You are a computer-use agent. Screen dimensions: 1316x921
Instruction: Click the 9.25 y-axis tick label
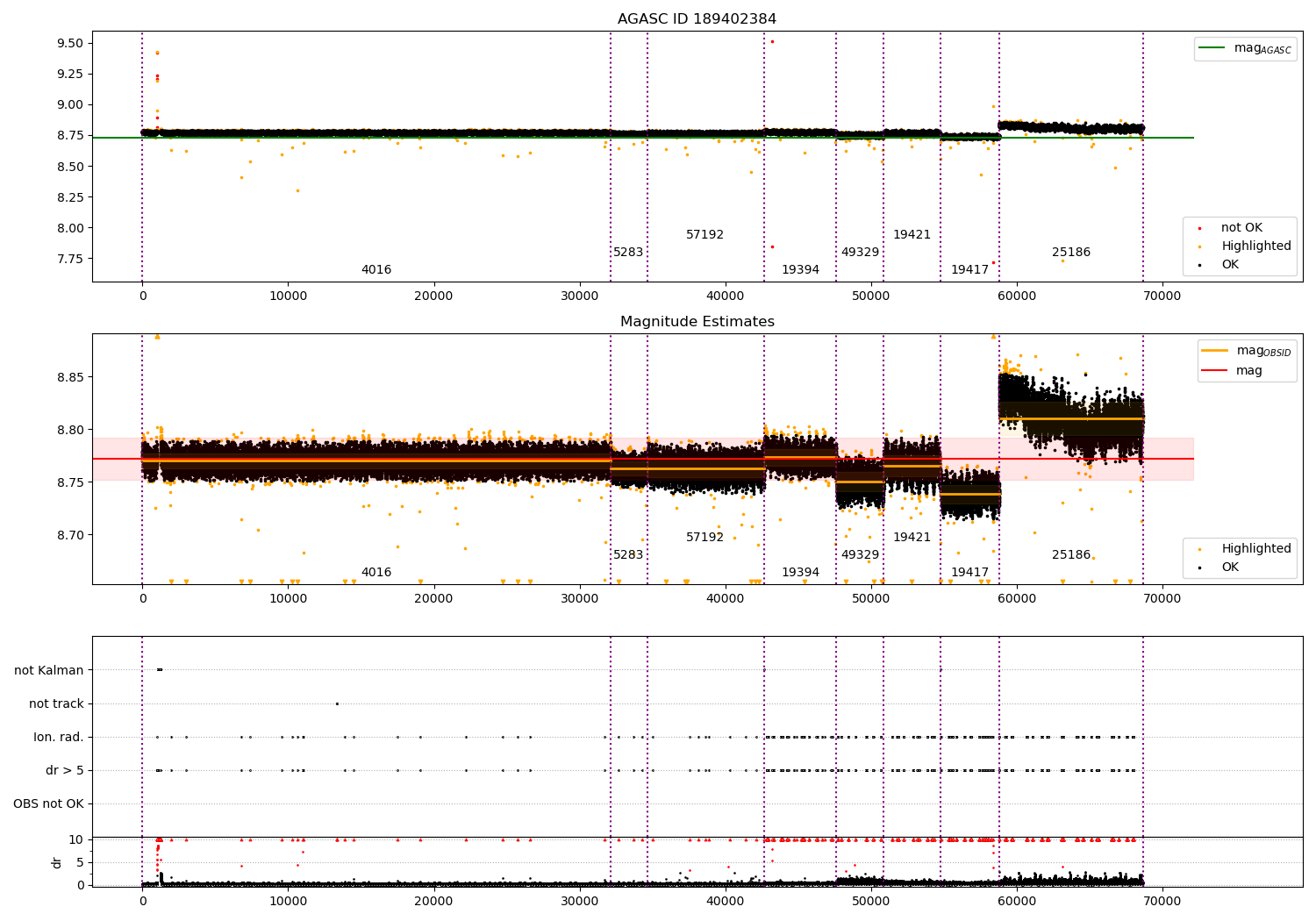pyautogui.click(x=70, y=75)
